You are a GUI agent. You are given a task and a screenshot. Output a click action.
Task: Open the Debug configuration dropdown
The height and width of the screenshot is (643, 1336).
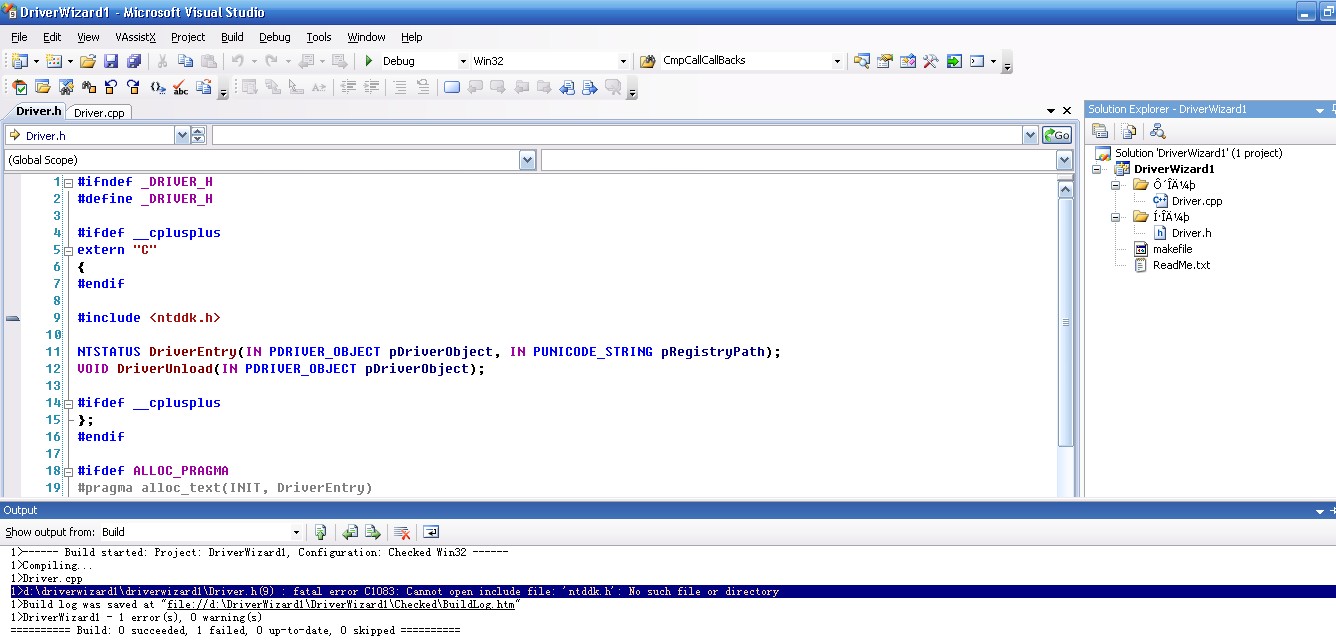coord(463,61)
